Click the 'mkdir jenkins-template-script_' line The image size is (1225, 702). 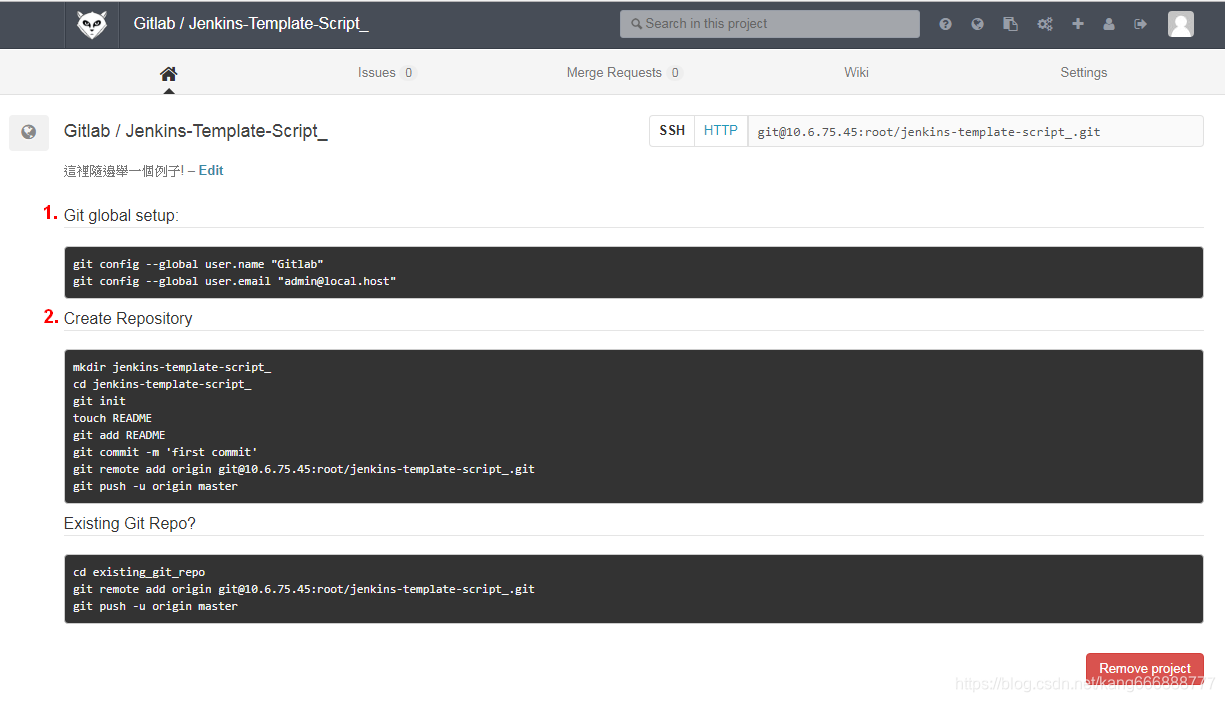pos(172,367)
